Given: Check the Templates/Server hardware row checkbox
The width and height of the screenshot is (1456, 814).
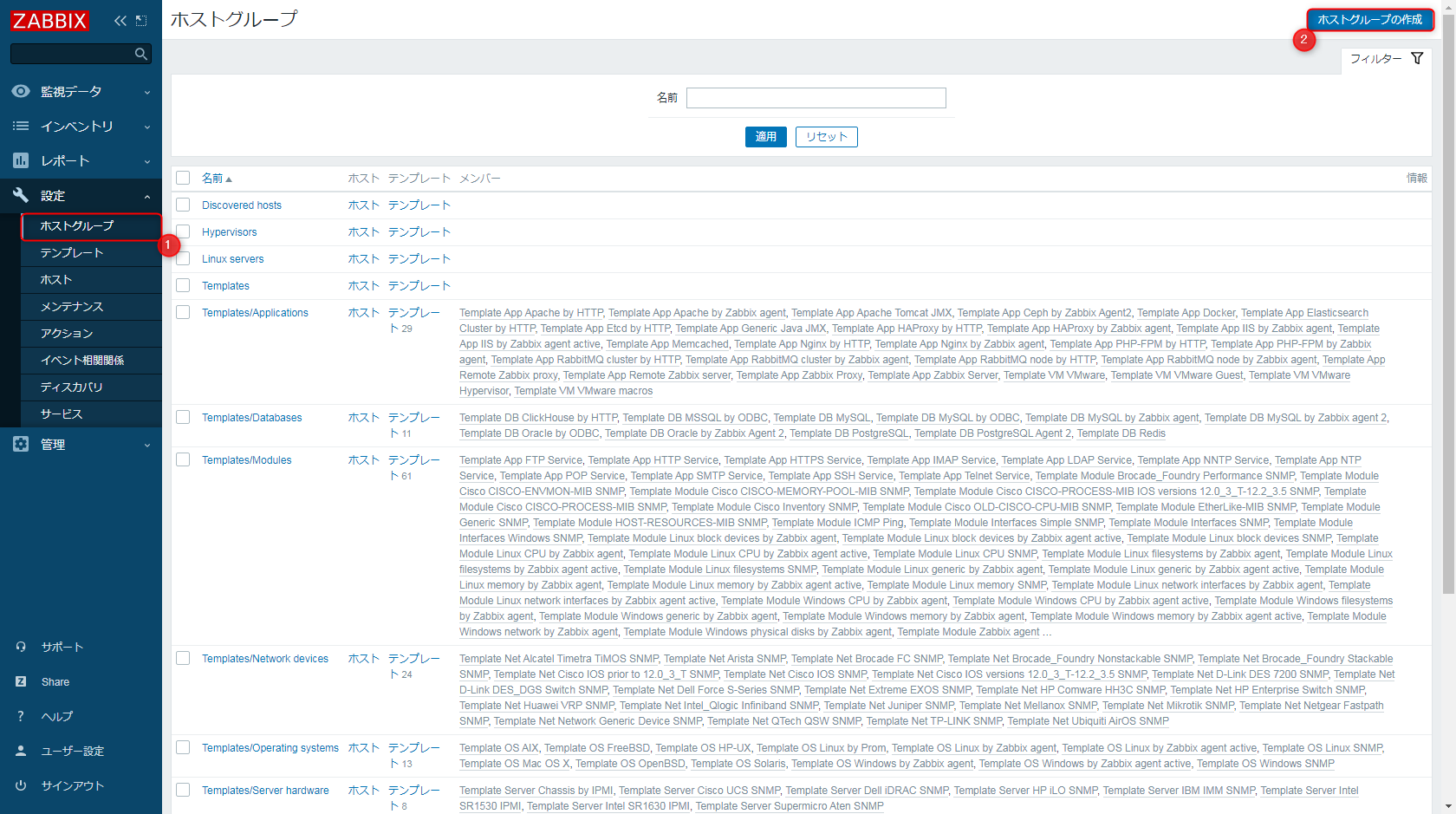Looking at the screenshot, I should click(183, 790).
